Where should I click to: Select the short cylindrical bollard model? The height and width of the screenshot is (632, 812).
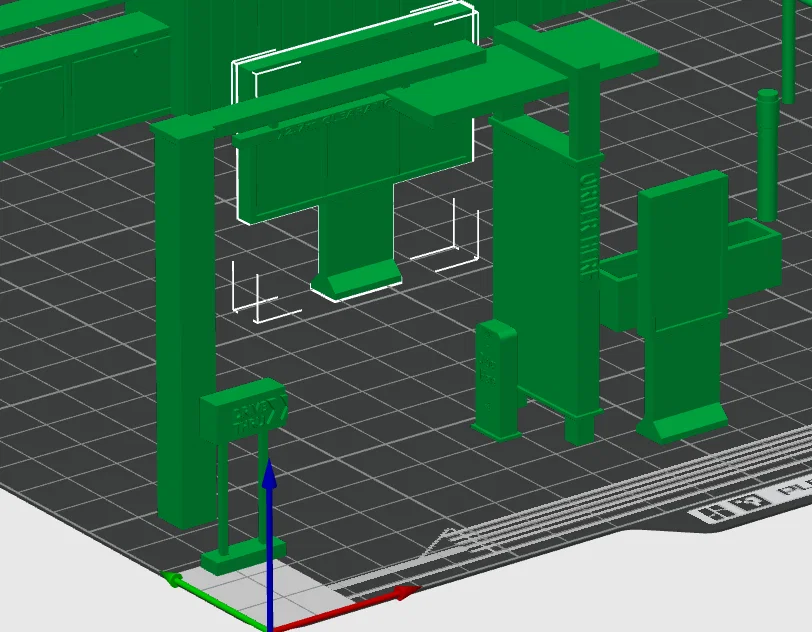coord(767,155)
